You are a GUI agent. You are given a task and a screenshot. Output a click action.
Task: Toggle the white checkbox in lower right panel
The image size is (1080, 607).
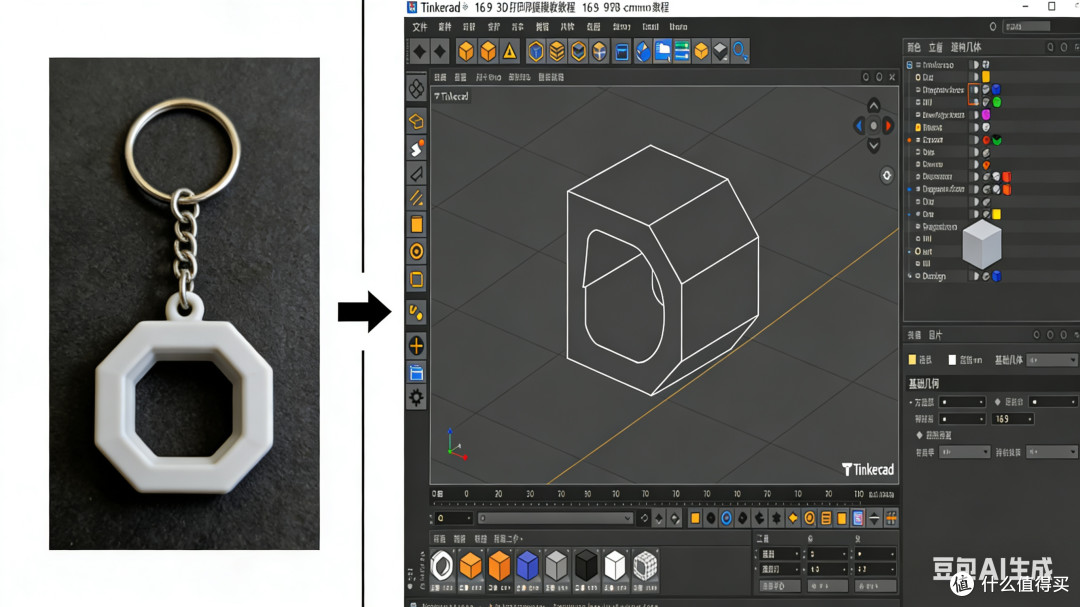(x=953, y=360)
